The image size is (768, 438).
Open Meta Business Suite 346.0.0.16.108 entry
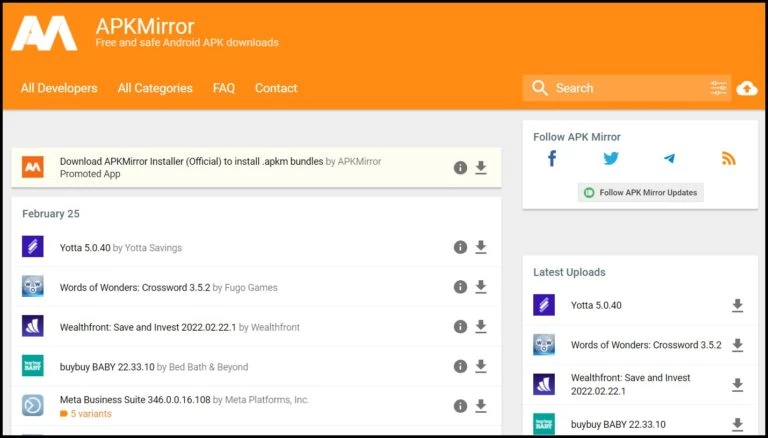(x=135, y=400)
